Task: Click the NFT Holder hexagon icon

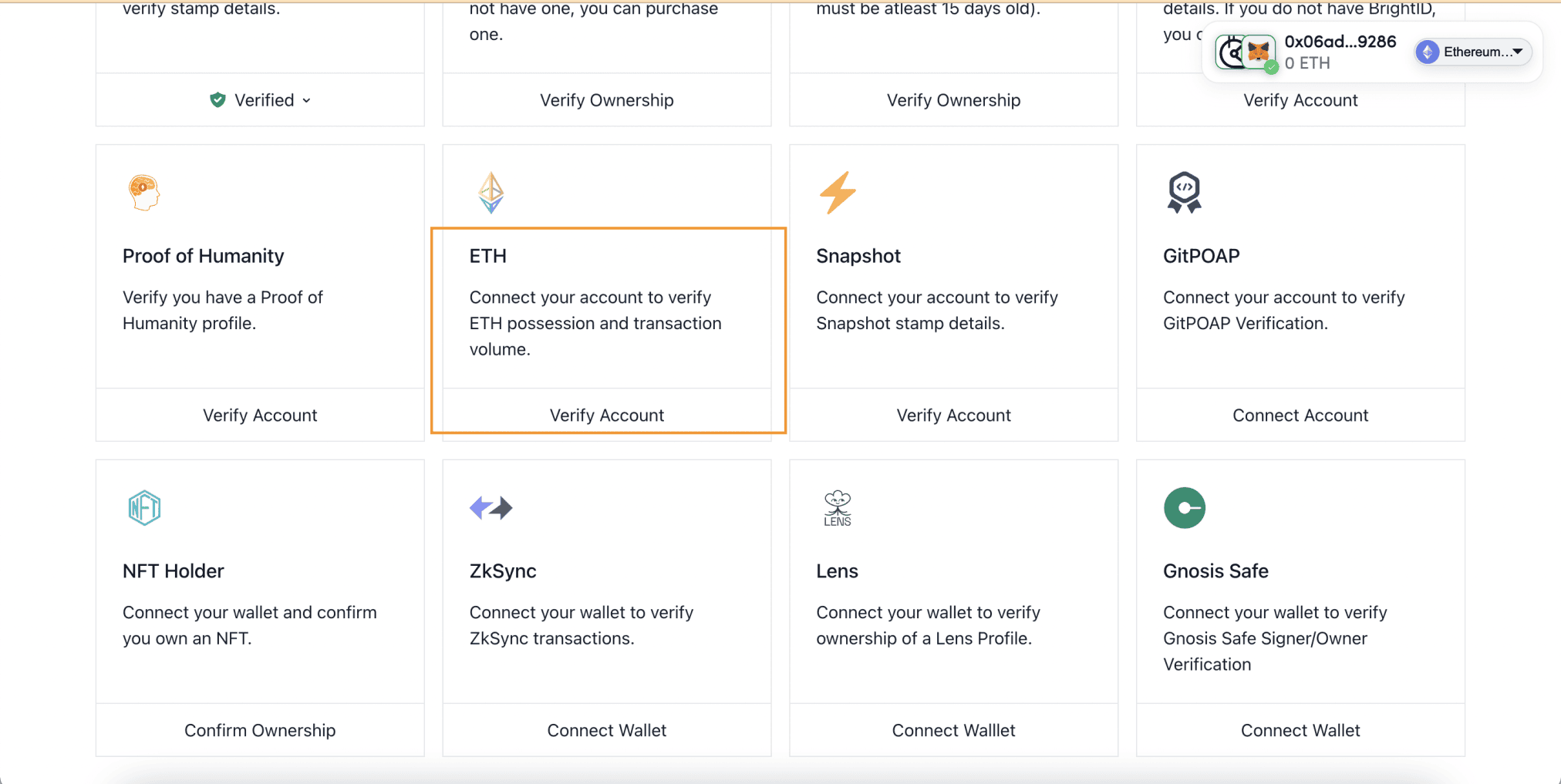Action: click(144, 508)
